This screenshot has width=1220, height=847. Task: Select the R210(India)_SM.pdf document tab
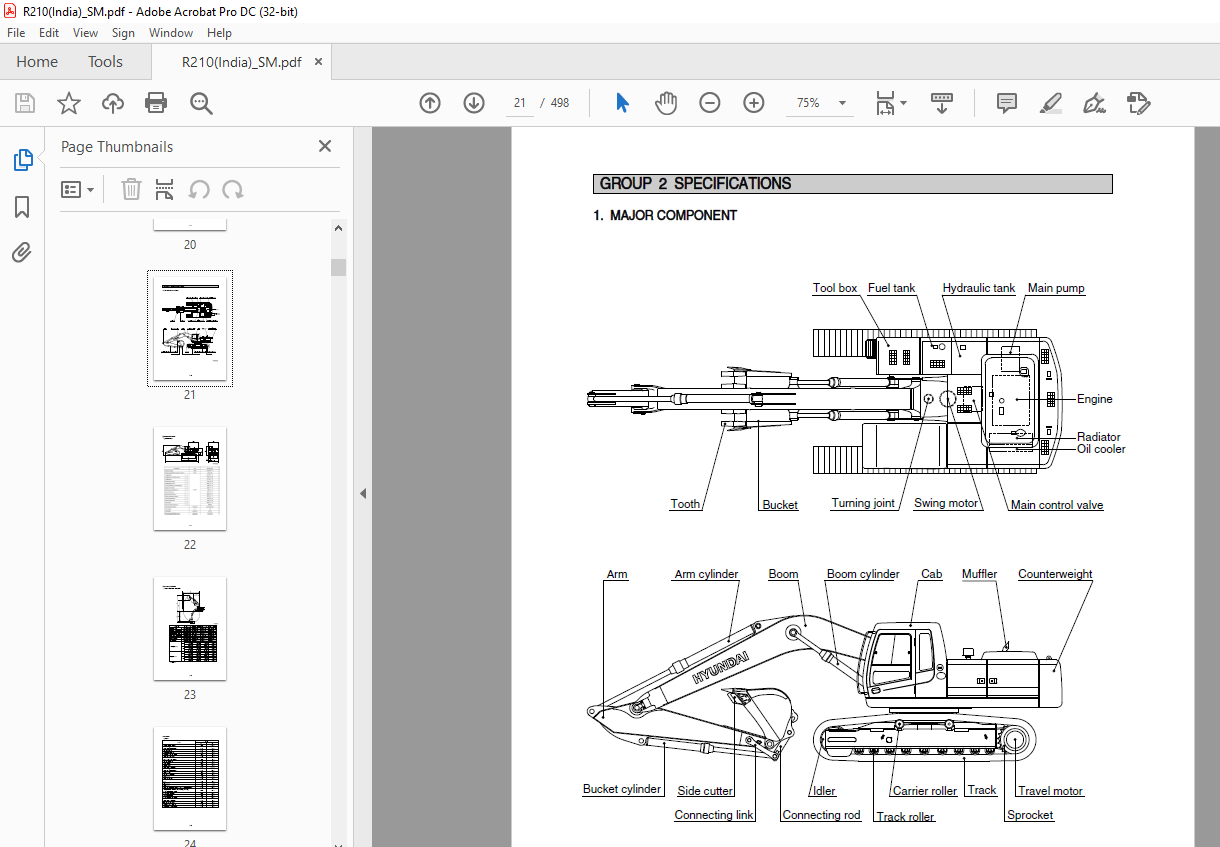[242, 62]
